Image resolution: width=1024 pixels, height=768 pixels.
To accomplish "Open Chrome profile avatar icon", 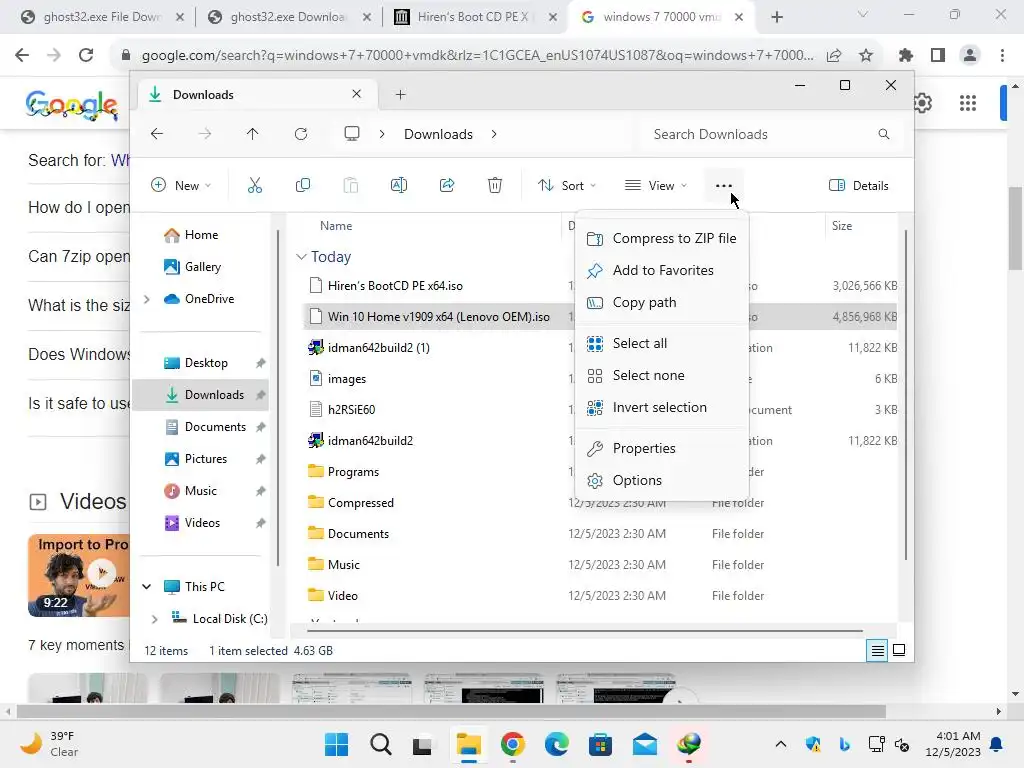I will pos(970,56).
